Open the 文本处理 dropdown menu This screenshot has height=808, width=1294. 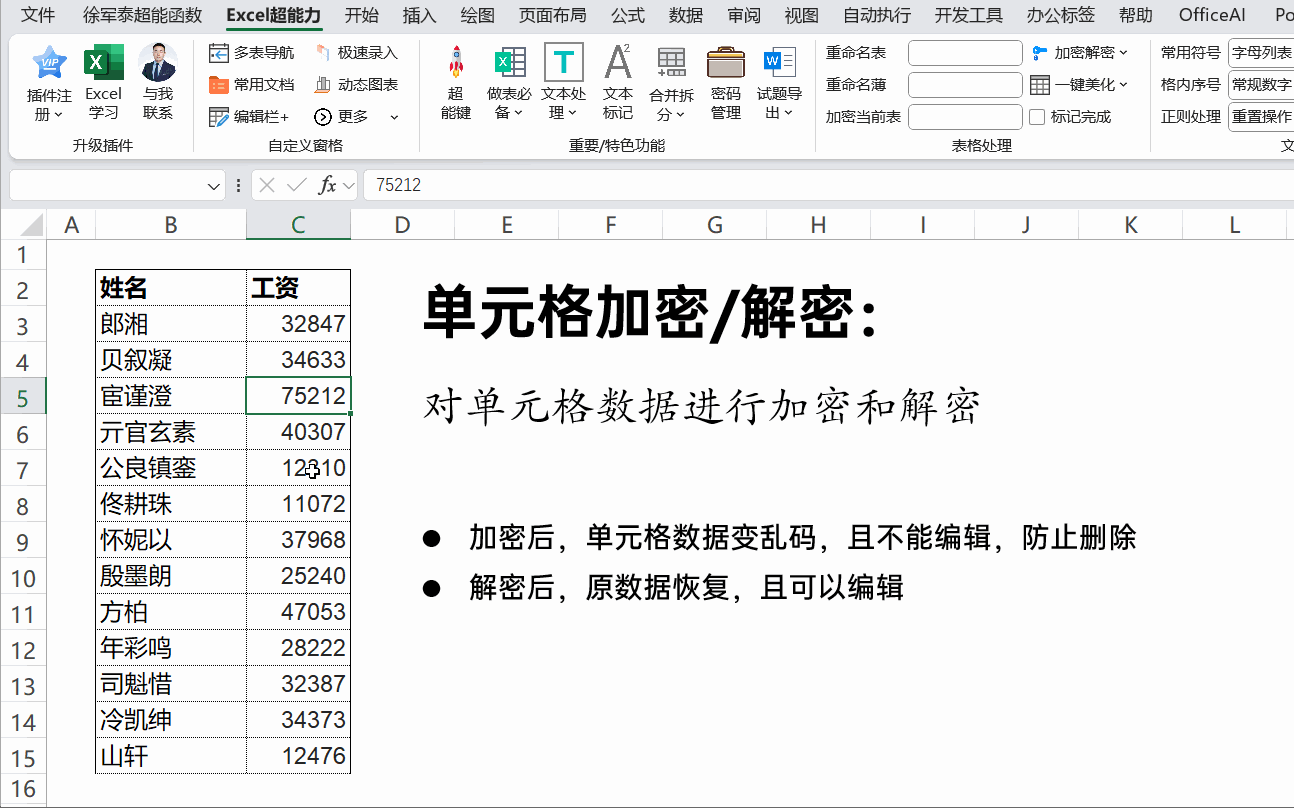(571, 113)
